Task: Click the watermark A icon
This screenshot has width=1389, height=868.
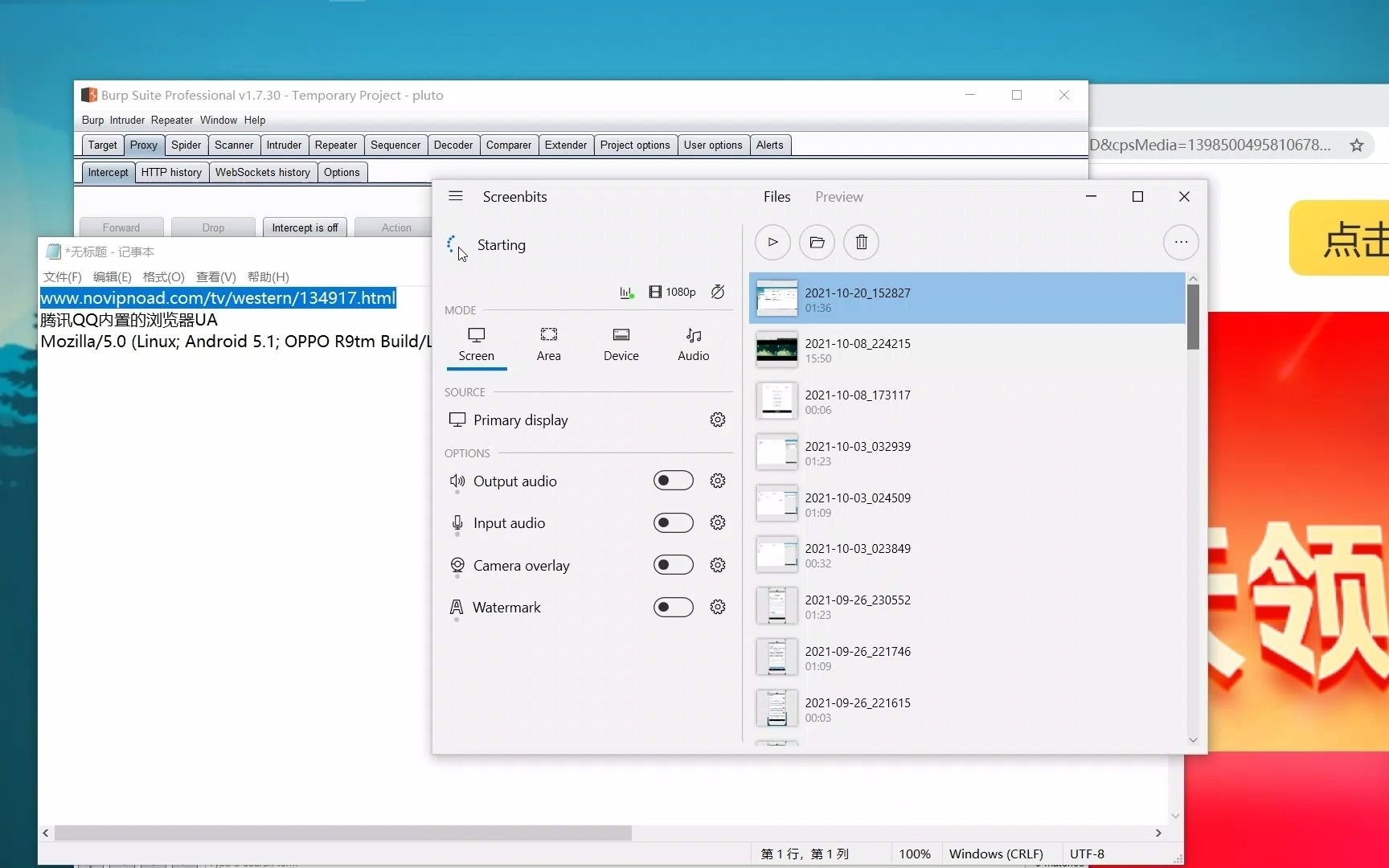Action: pyautogui.click(x=457, y=607)
